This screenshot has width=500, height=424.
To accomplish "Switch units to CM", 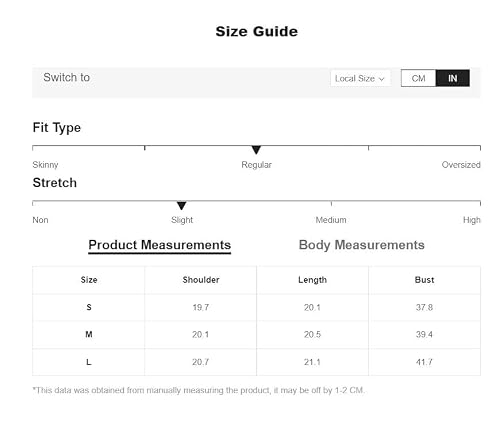I will point(418,78).
